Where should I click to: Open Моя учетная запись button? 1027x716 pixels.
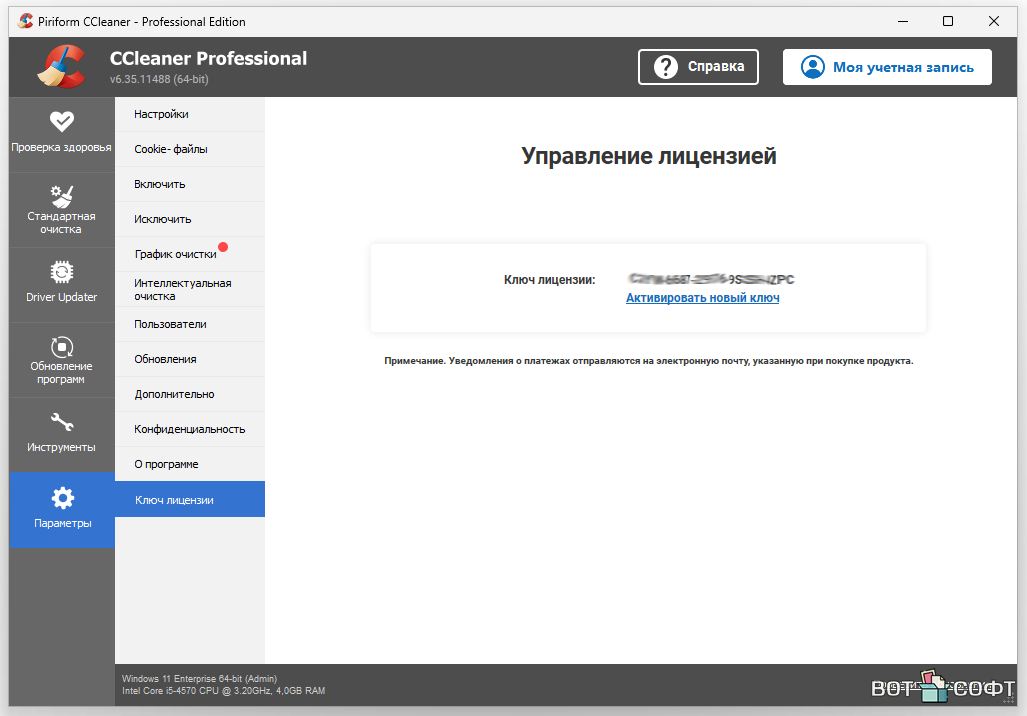pos(887,67)
